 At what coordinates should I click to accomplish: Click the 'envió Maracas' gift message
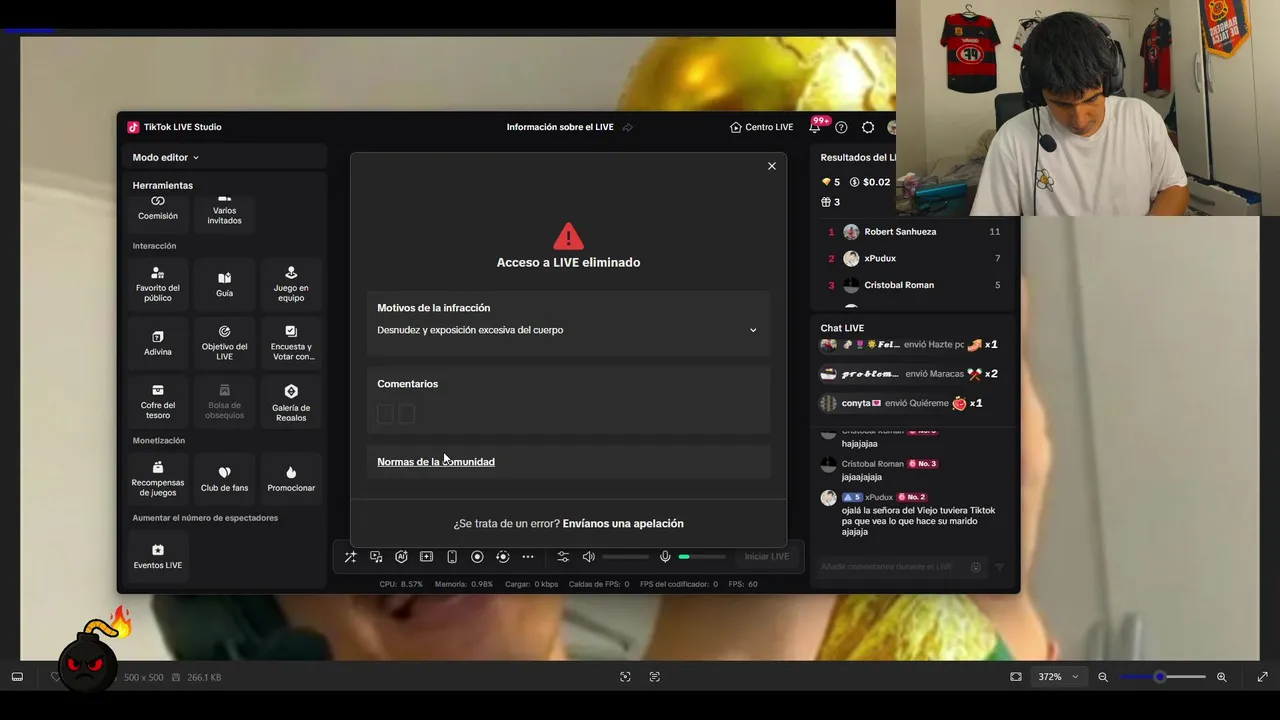pyautogui.click(x=909, y=374)
